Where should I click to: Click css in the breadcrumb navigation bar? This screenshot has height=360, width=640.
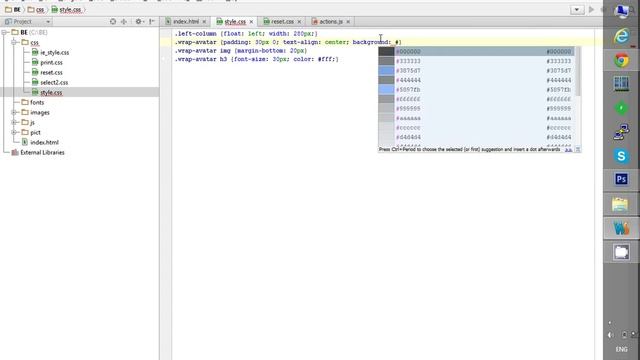coord(36,9)
